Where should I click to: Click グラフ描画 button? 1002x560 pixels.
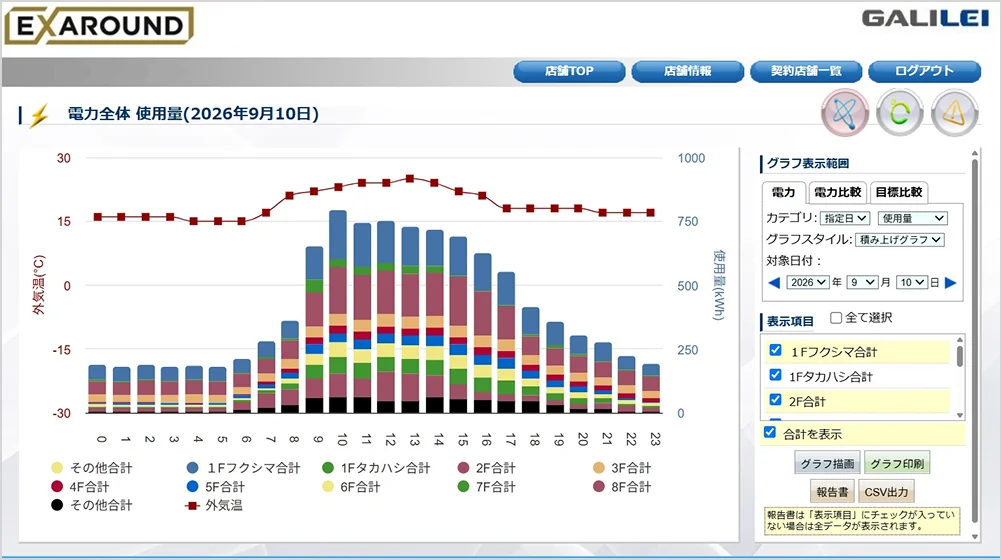pyautogui.click(x=828, y=463)
